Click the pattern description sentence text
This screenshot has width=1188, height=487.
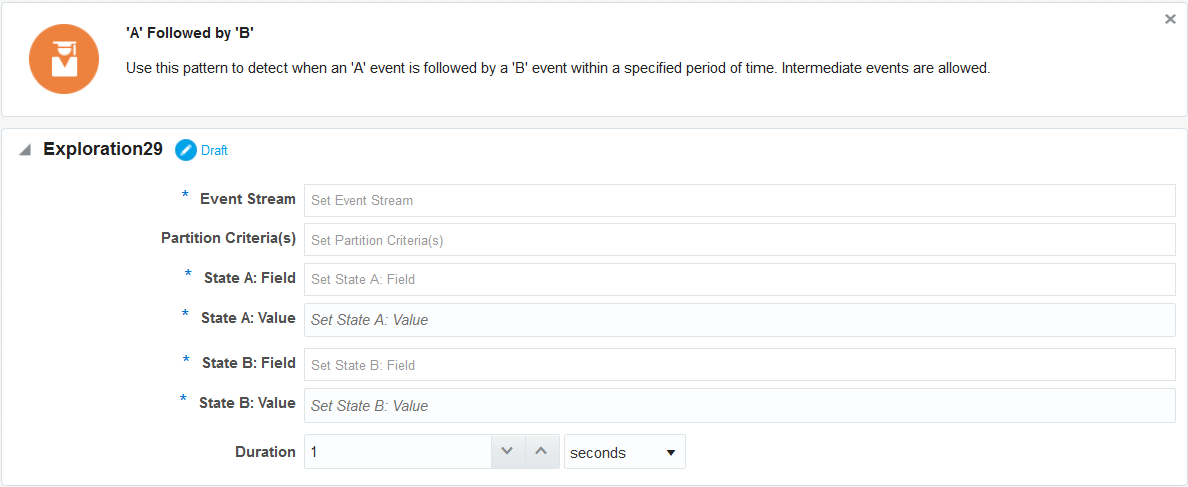click(x=558, y=68)
